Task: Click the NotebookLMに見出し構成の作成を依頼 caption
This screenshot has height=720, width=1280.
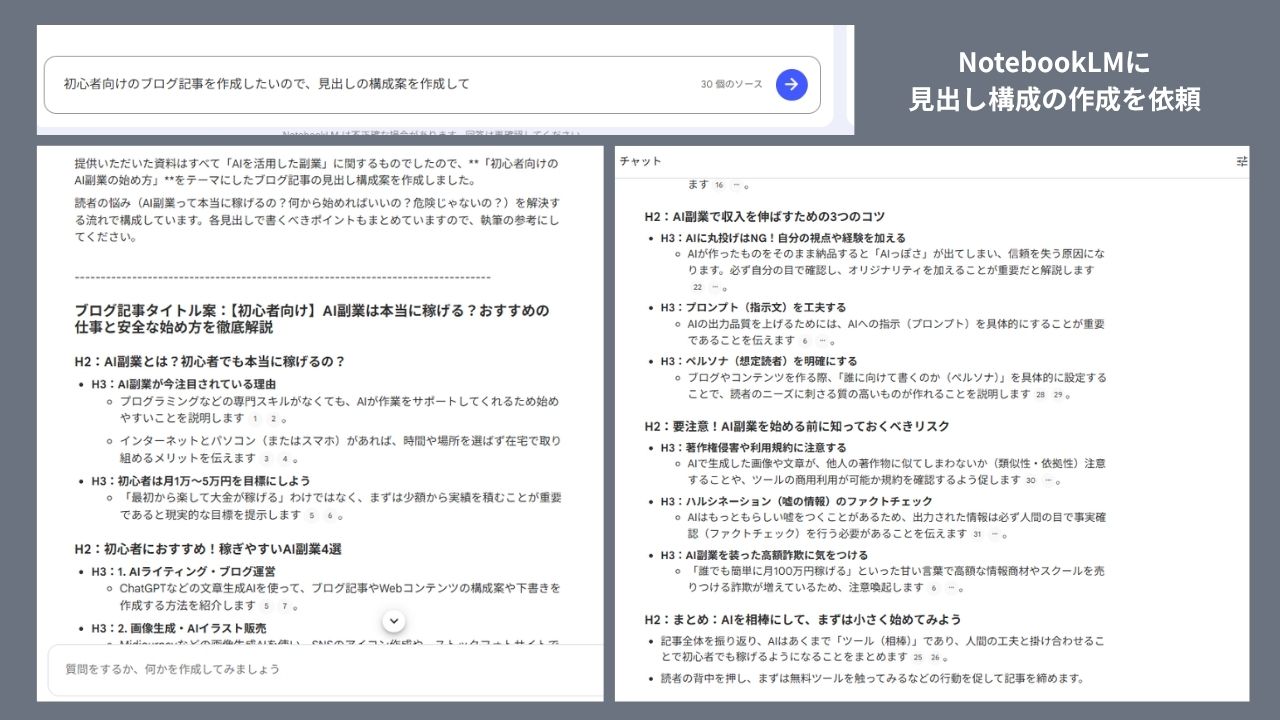Action: (x=1054, y=81)
